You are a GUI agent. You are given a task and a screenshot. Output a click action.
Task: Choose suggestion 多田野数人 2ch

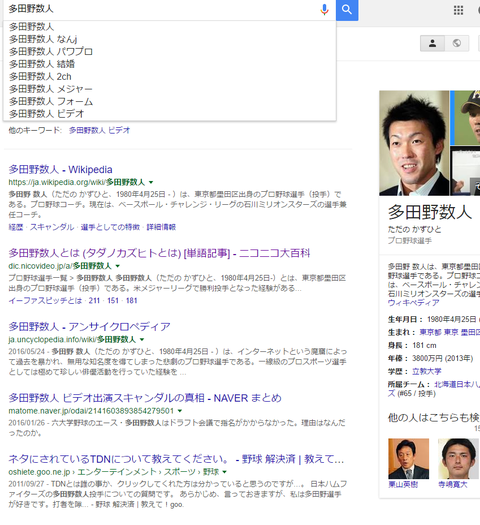point(169,77)
